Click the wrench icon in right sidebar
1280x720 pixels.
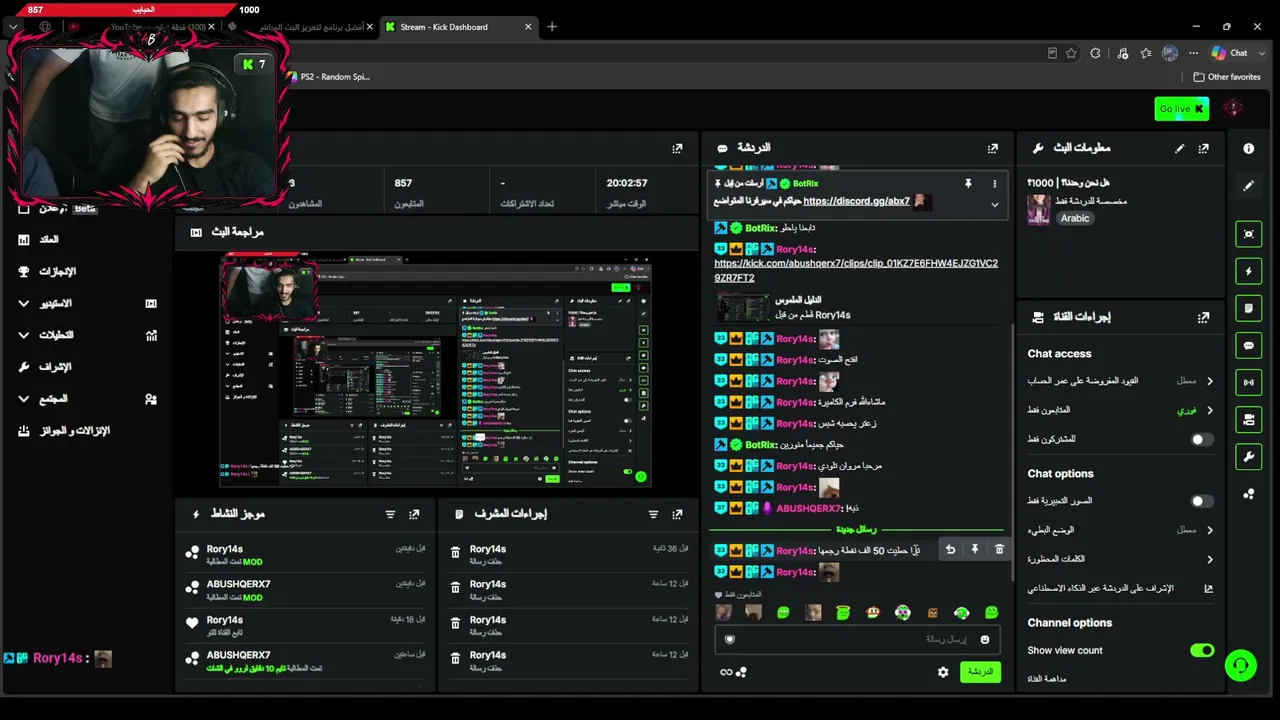[x=1249, y=457]
